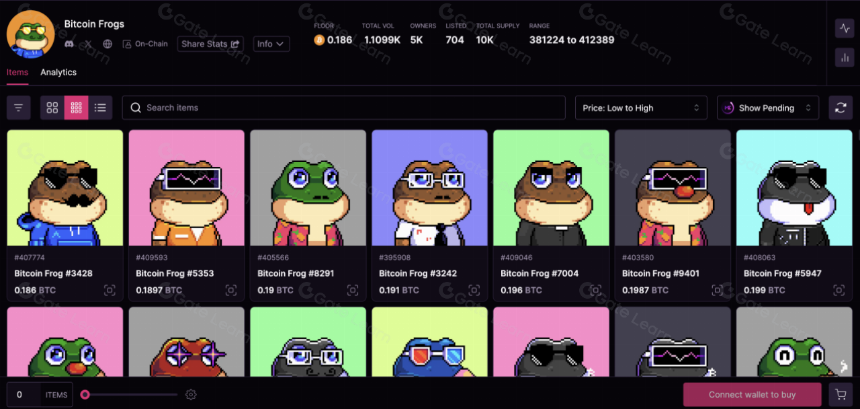Open Bitcoin Frog #7004 thumbnail
The height and width of the screenshot is (409, 860).
tap(551, 188)
